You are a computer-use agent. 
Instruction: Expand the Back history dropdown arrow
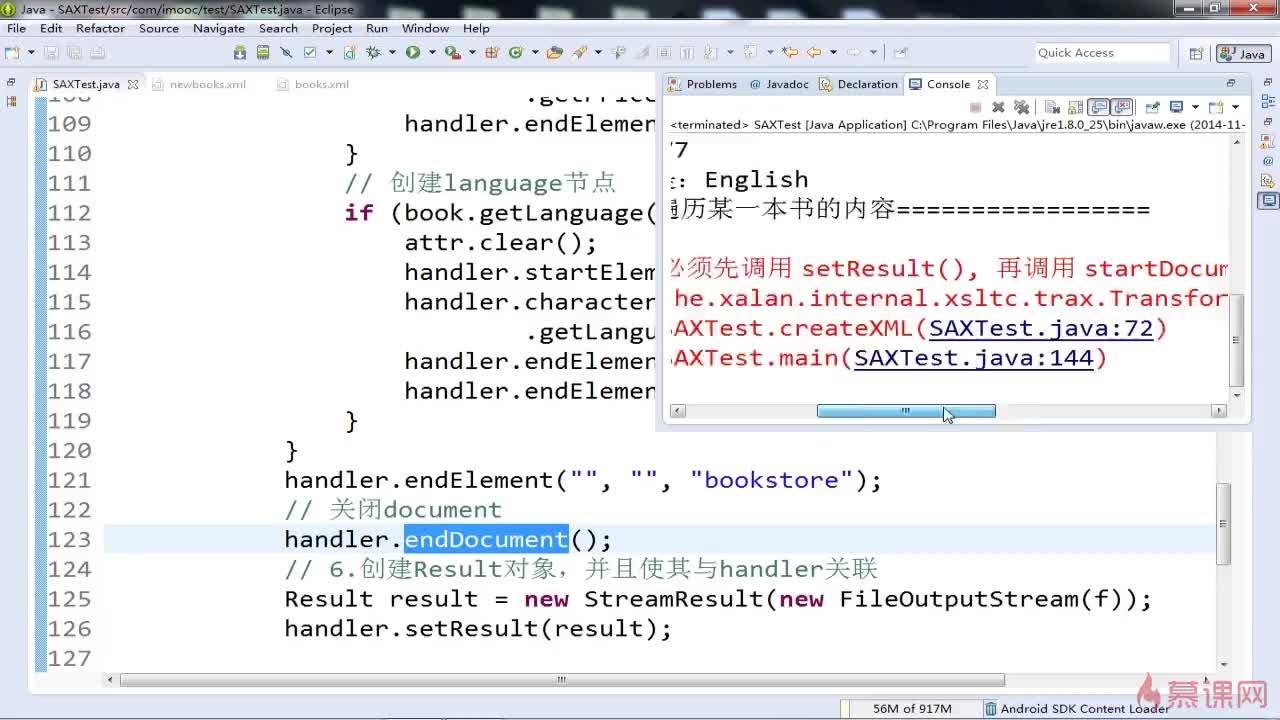coord(833,53)
